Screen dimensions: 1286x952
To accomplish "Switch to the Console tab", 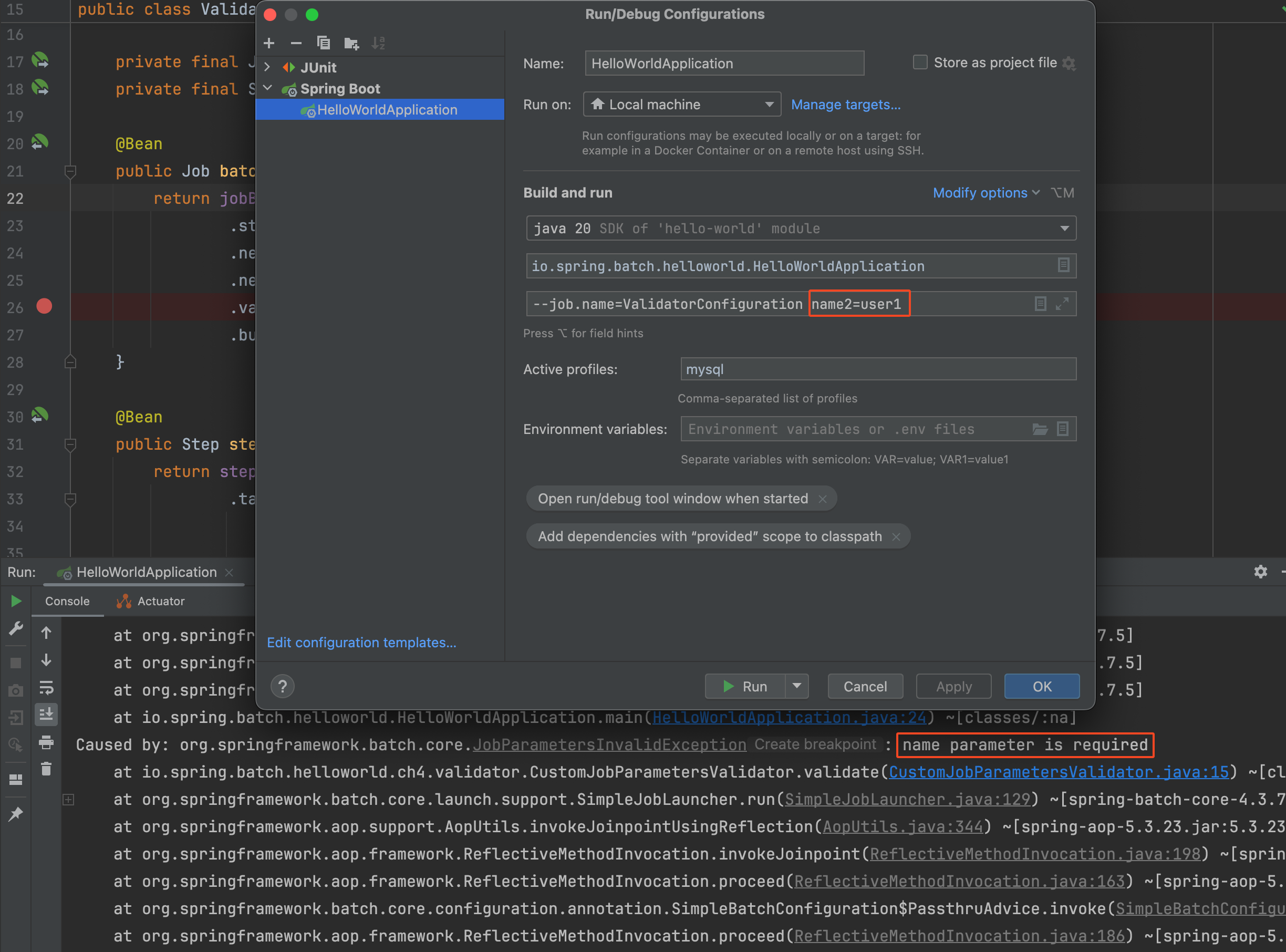I will tap(67, 601).
